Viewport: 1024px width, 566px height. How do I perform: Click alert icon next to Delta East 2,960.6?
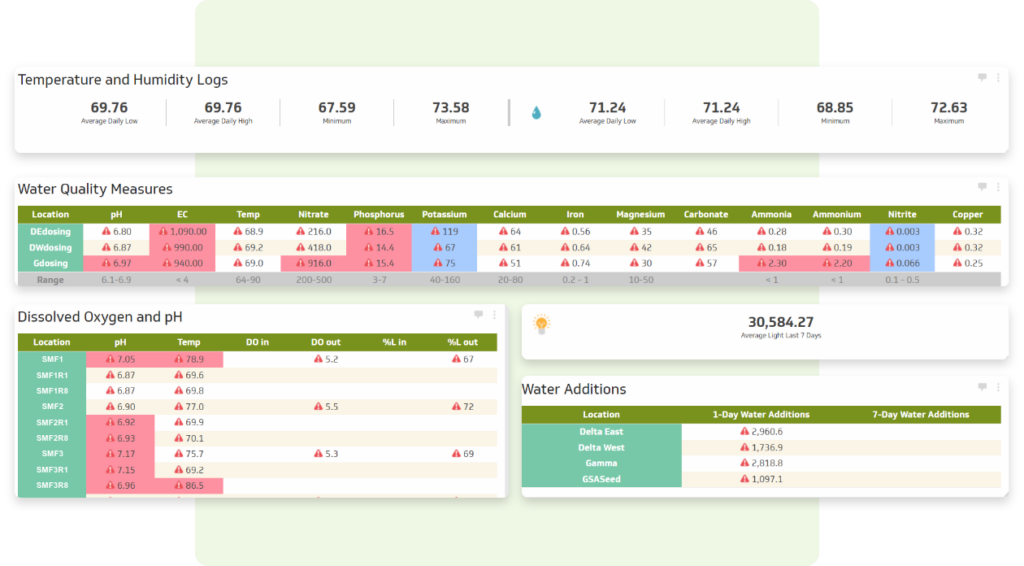(744, 431)
